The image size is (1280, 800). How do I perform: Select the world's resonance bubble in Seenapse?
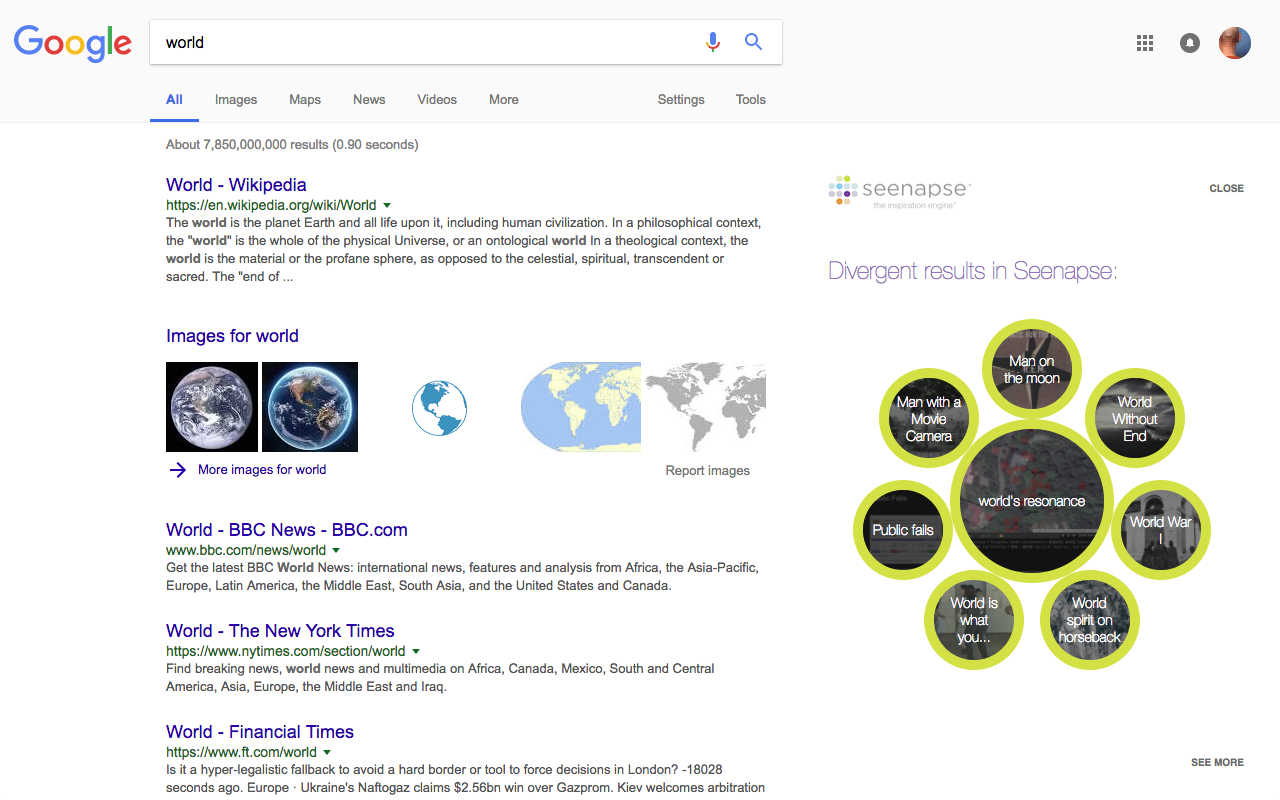[x=1031, y=500]
